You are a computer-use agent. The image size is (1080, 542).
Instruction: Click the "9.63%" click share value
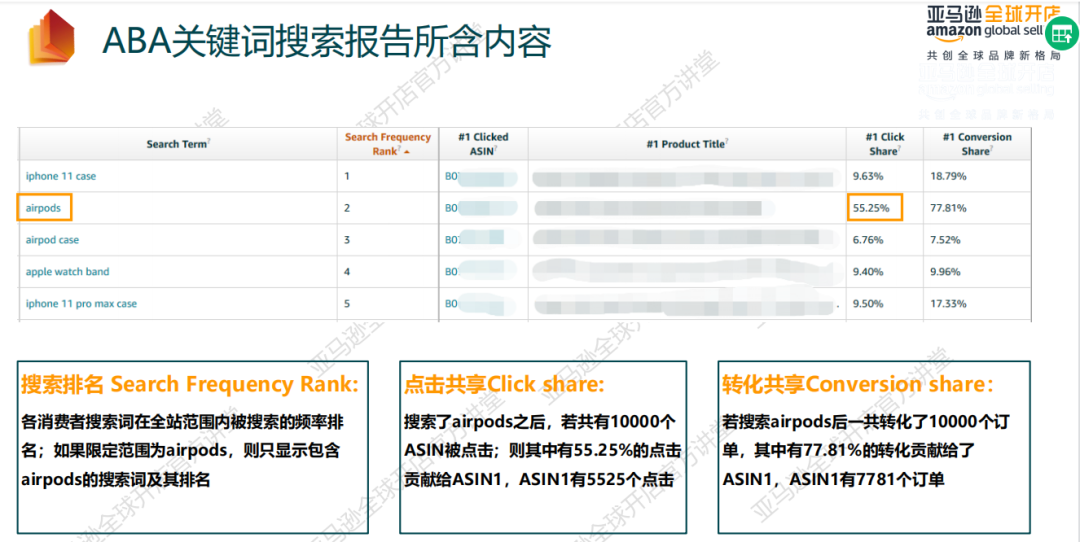click(868, 176)
